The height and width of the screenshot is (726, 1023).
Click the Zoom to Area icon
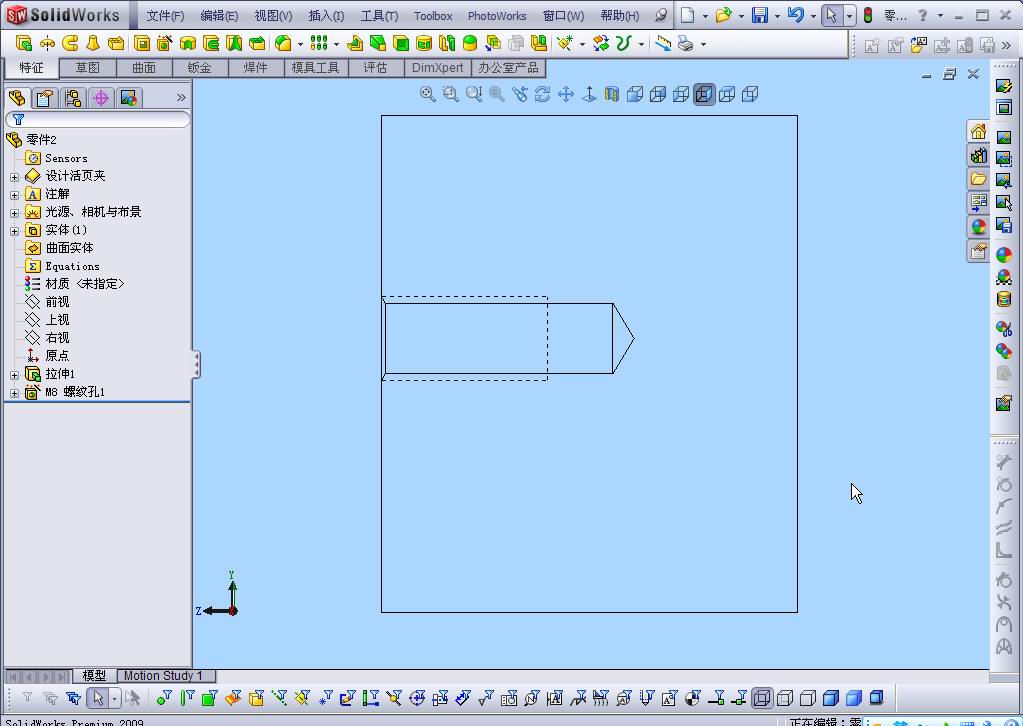tap(450, 94)
